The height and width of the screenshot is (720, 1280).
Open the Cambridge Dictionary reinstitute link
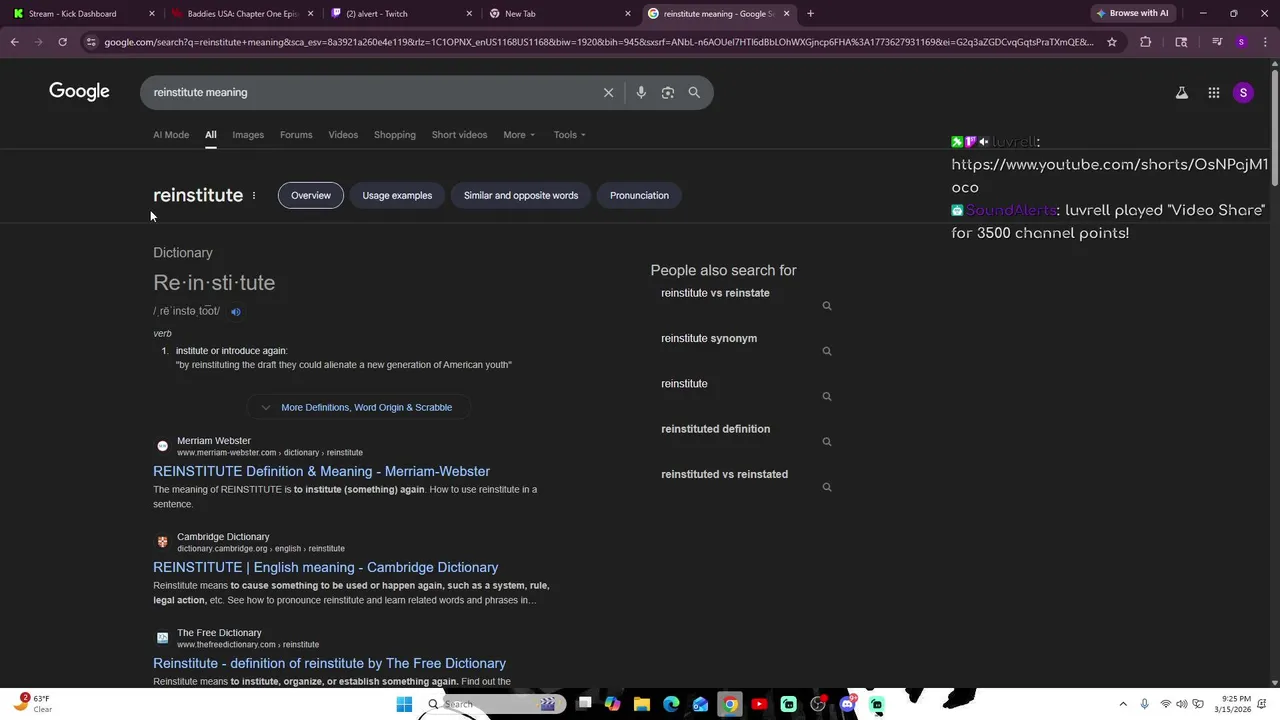325,567
